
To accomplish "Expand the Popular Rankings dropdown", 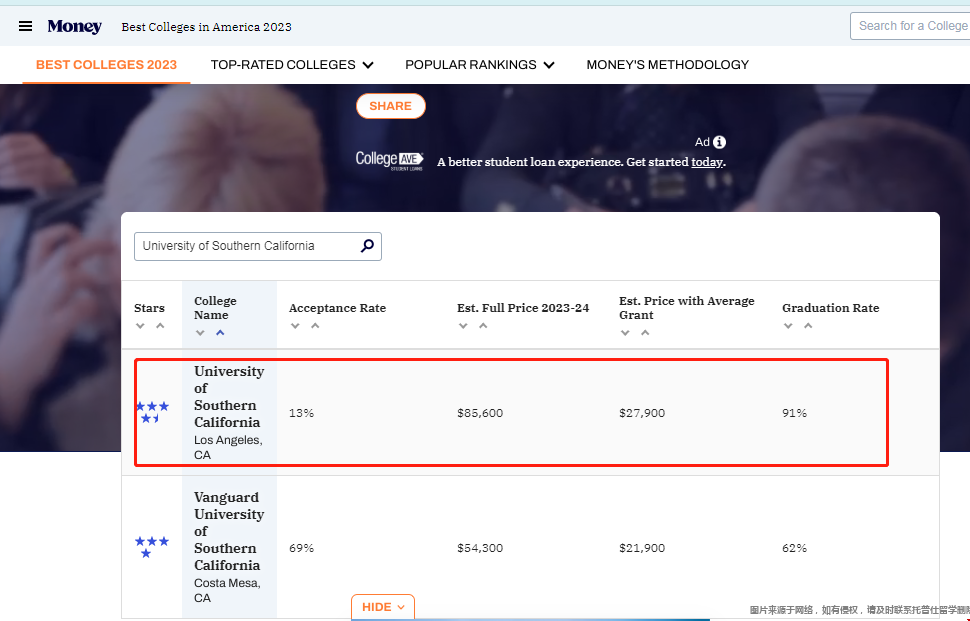I will point(479,65).
